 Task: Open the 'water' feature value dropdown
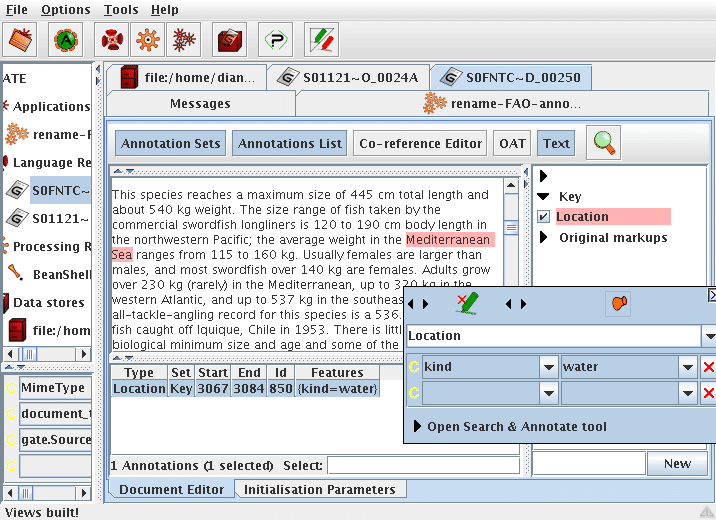688,367
